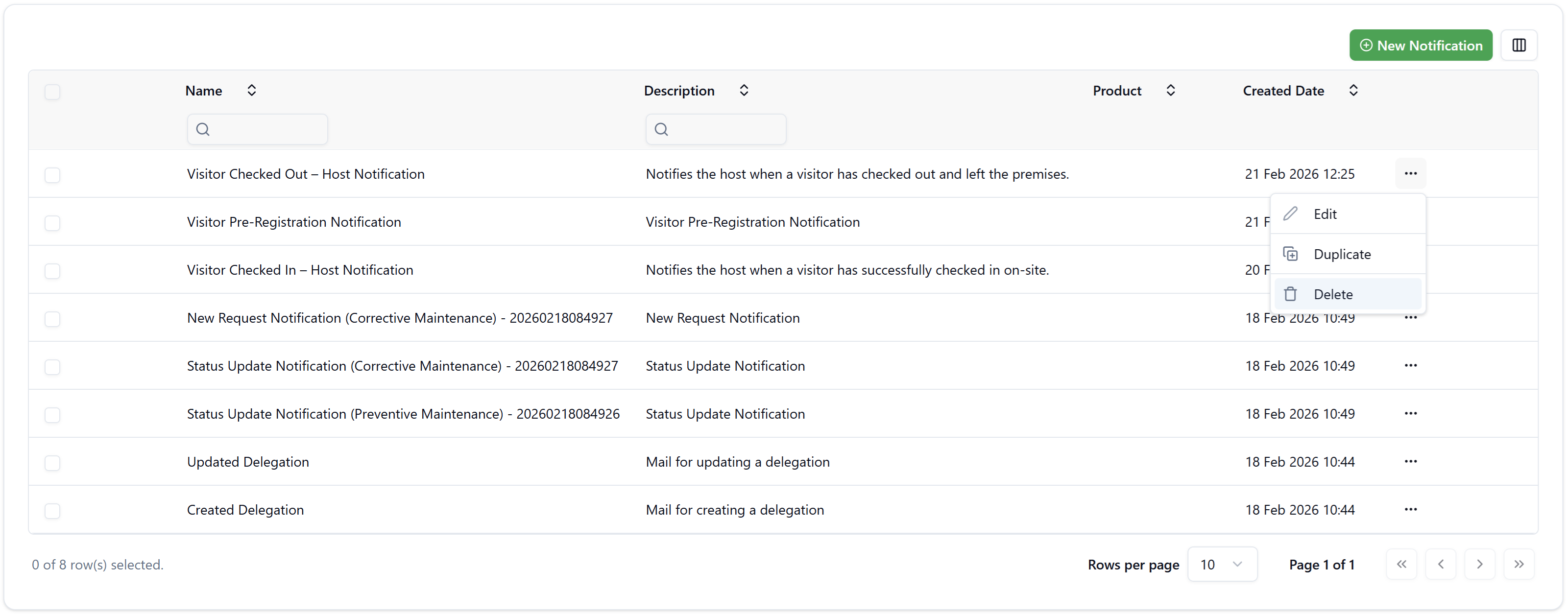Open actions menu for Status Update Corrective row
Viewport: 1568px width, 615px height.
coord(1410,366)
